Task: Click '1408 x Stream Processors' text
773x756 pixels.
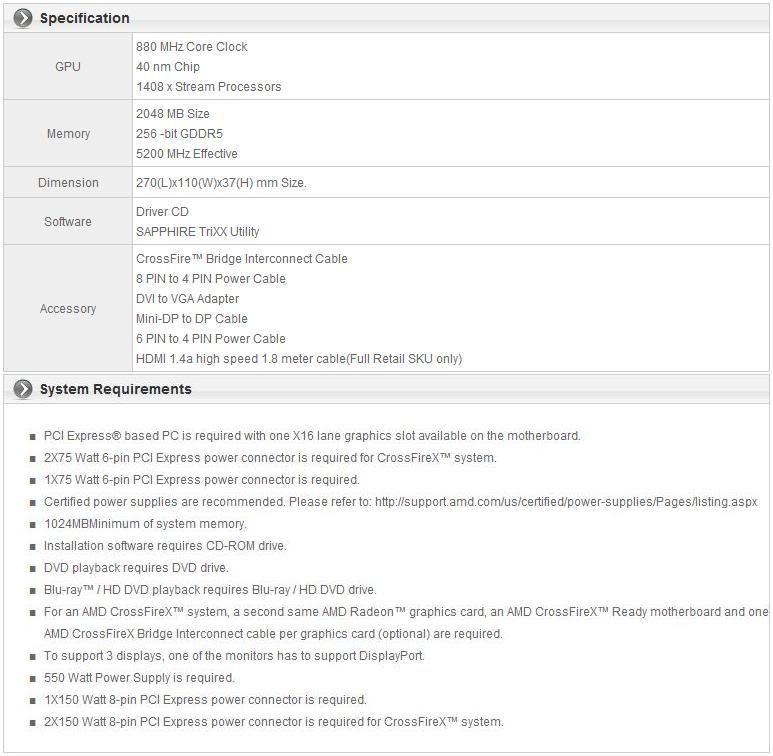Action: pyautogui.click(x=209, y=87)
